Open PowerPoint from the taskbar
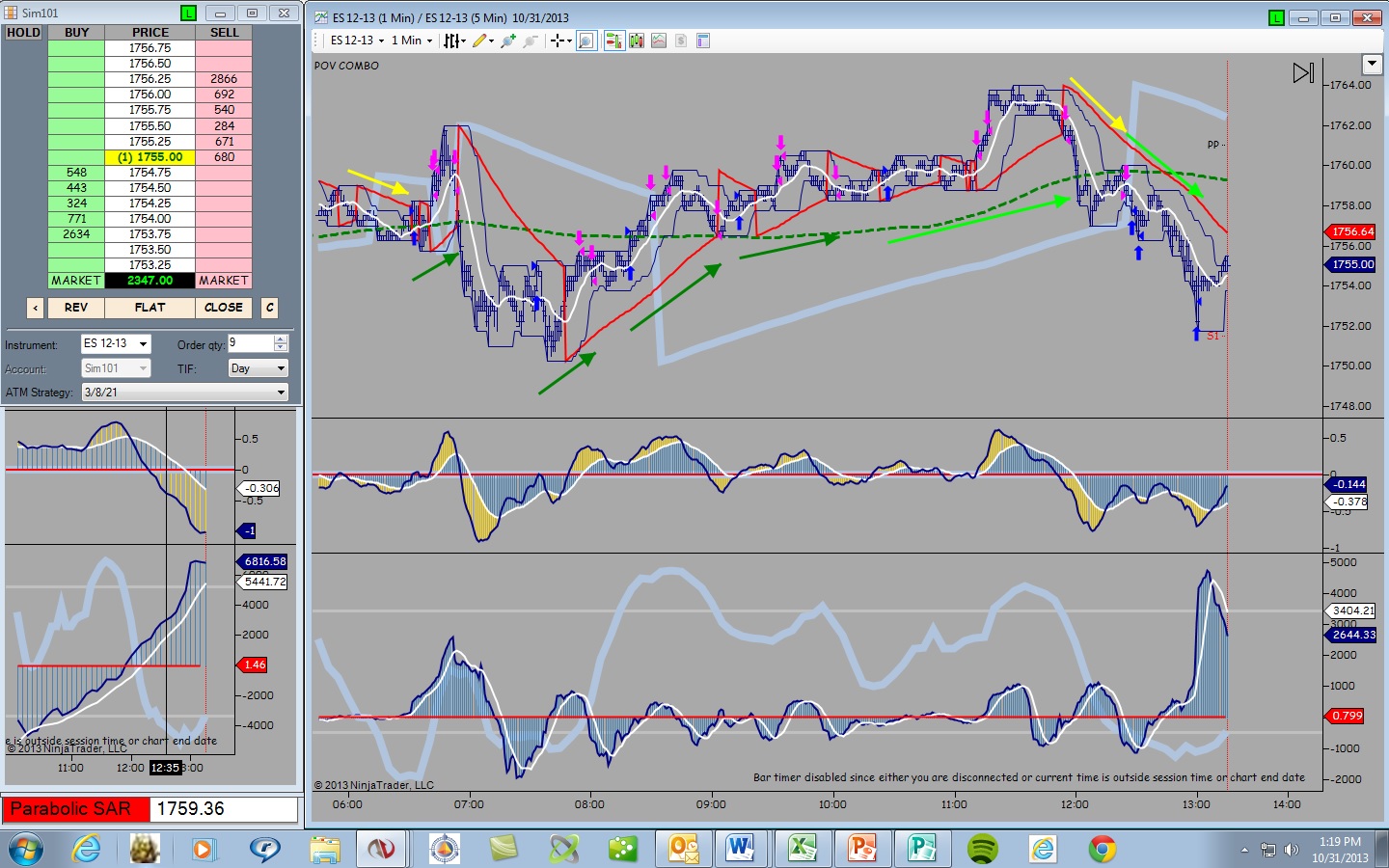Screen dimensions: 1389x868 (861, 849)
